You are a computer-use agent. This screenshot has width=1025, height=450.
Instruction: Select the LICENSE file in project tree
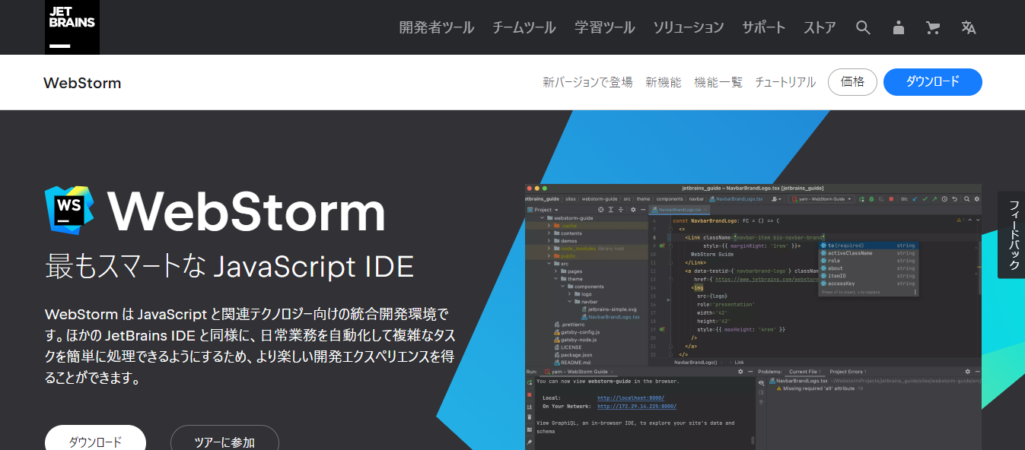pos(568,347)
